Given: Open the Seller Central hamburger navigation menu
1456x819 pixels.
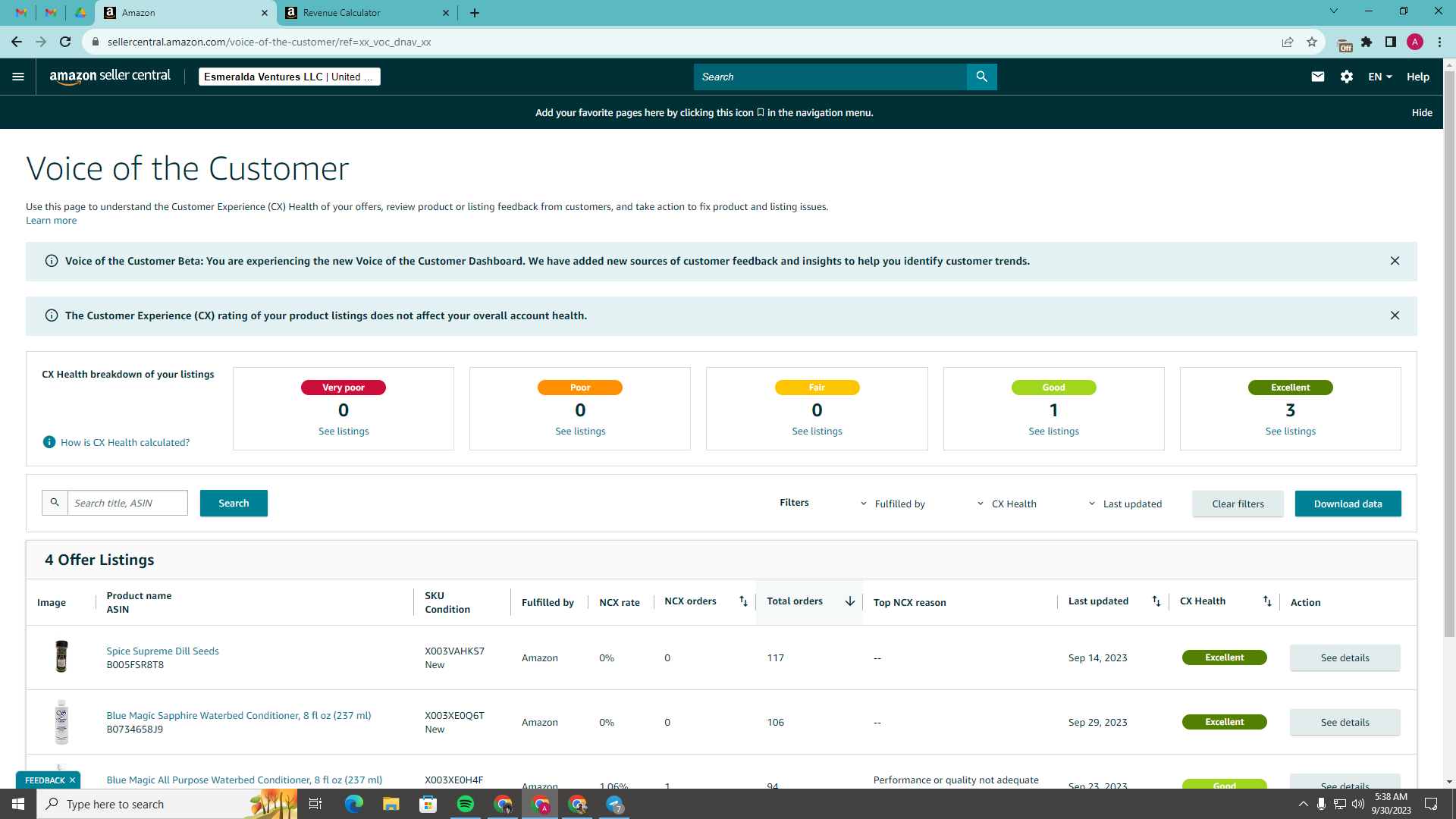Looking at the screenshot, I should pos(18,77).
